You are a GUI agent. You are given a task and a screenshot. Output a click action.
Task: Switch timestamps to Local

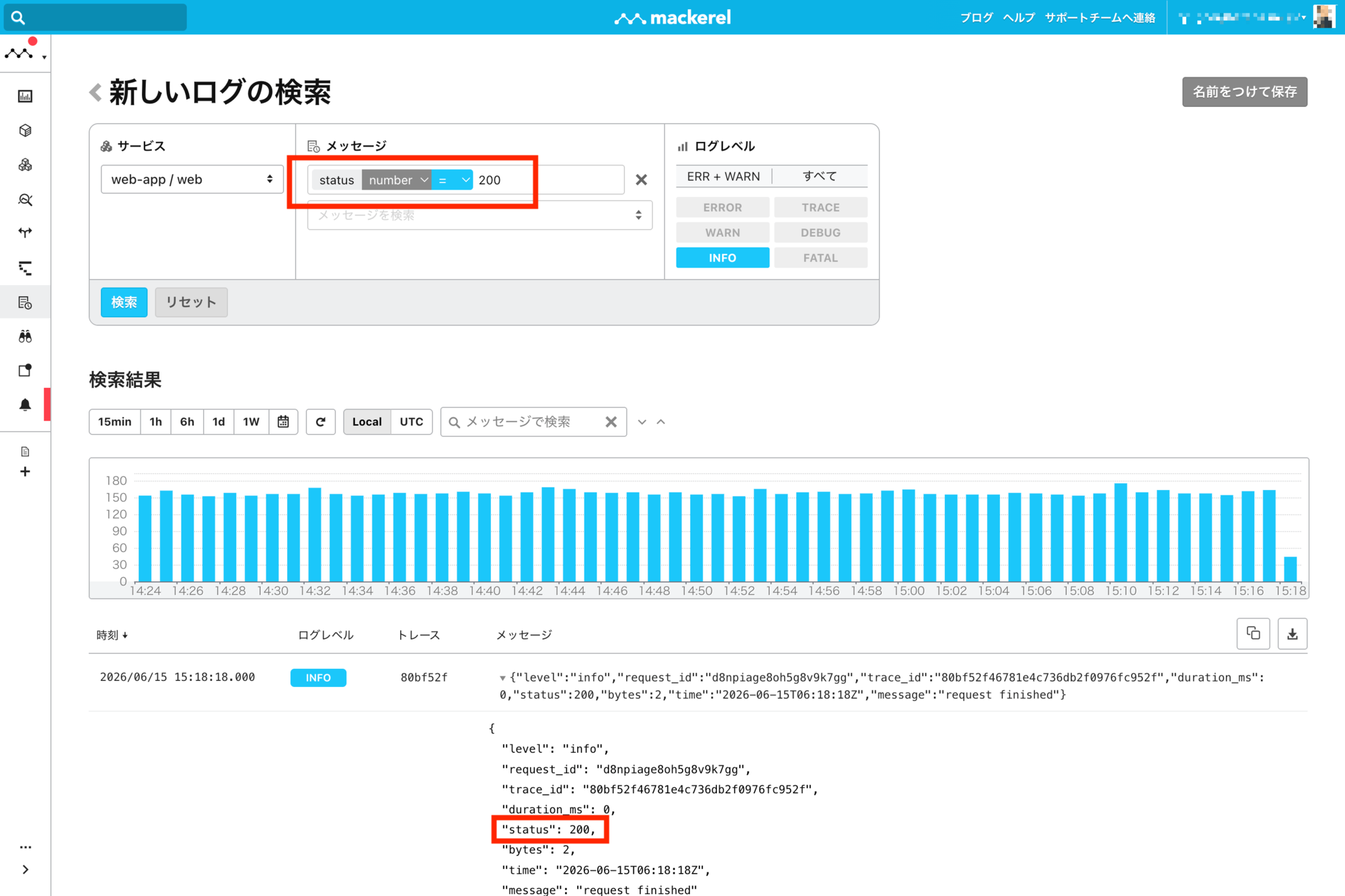point(367,421)
